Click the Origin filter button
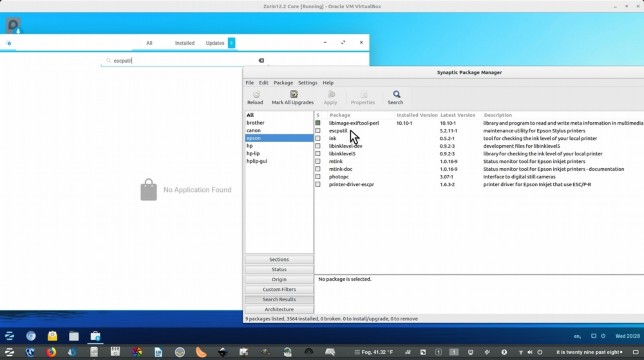 [x=279, y=280]
